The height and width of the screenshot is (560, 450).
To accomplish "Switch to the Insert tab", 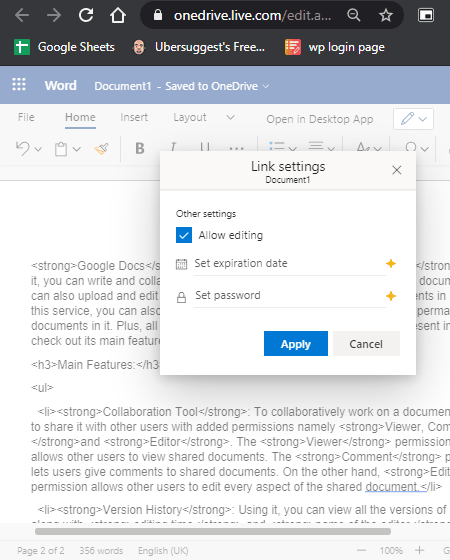I will click(x=134, y=117).
